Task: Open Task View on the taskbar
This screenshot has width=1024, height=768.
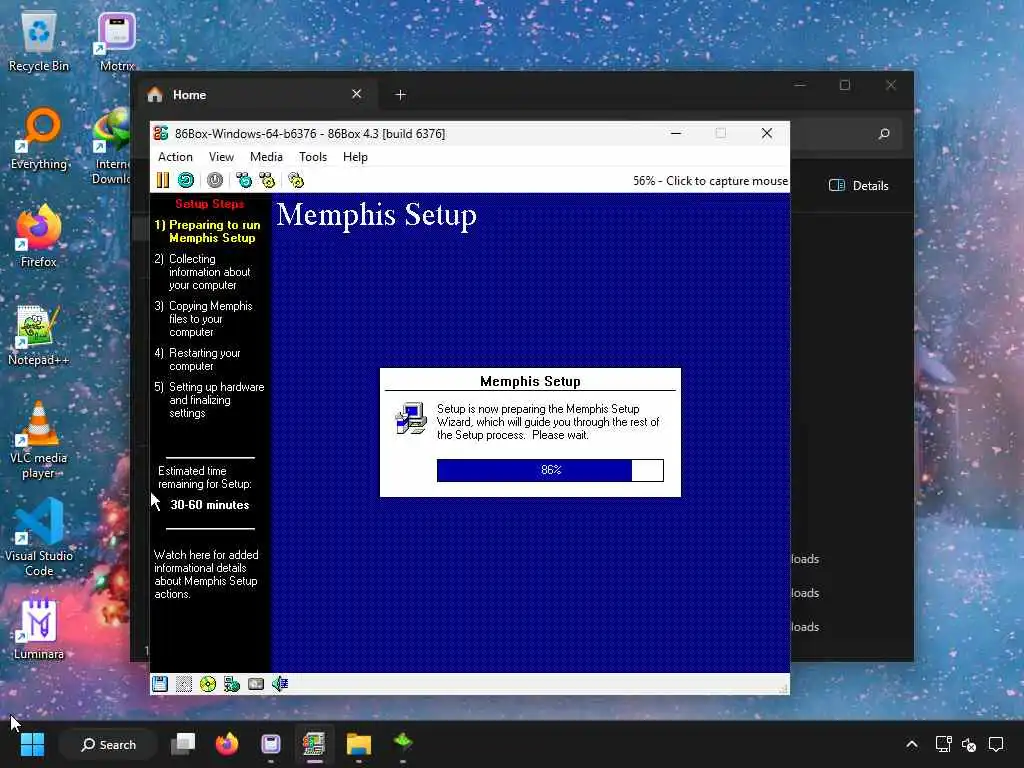Action: (183, 744)
